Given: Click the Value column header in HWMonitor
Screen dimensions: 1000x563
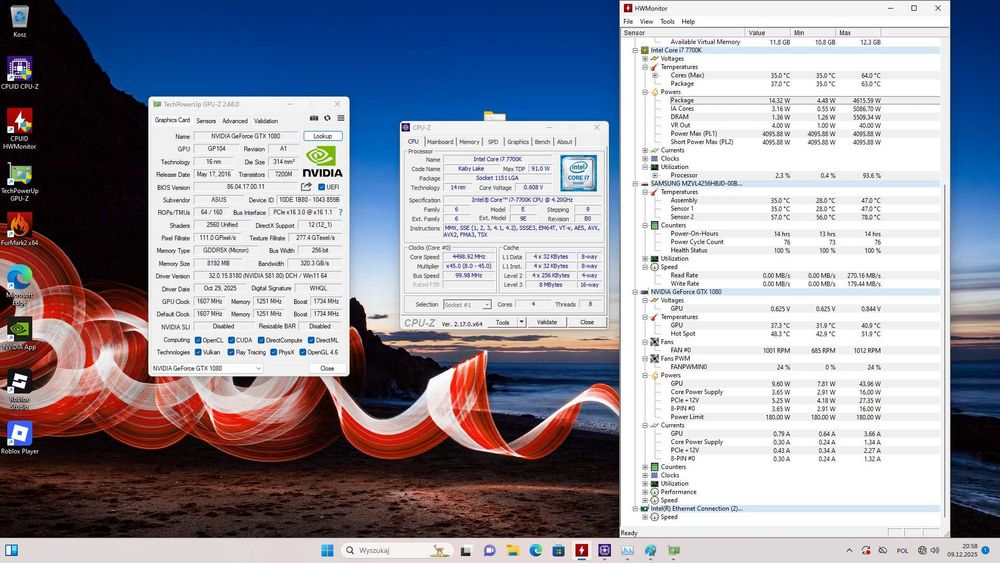Looking at the screenshot, I should coord(767,32).
